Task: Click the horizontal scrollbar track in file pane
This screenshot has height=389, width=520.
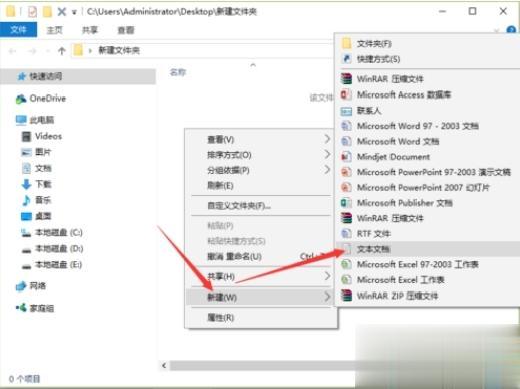Action: tap(263, 365)
